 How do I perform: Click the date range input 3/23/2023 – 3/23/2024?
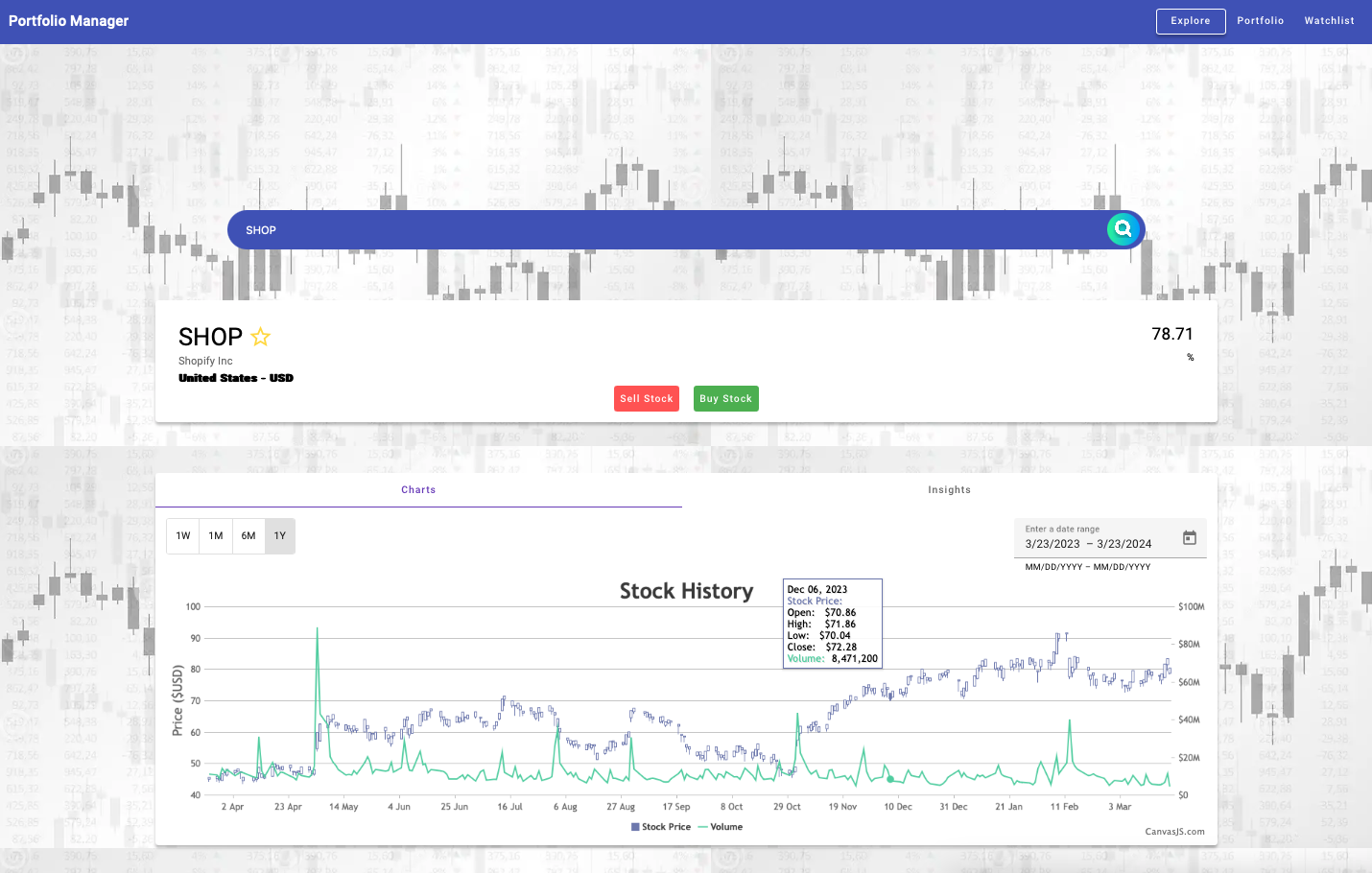pos(1089,544)
